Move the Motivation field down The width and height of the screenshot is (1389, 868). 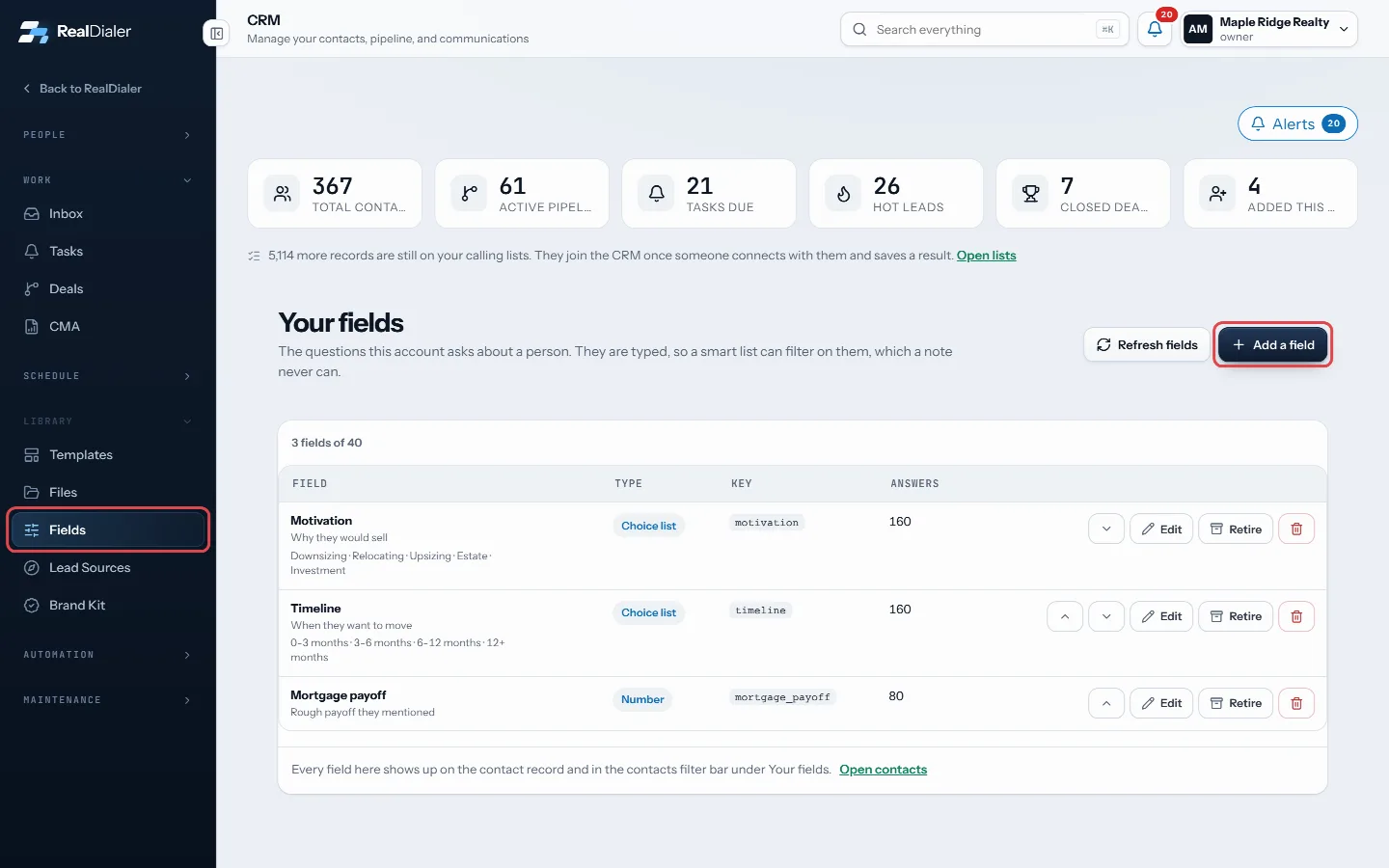[x=1106, y=529]
